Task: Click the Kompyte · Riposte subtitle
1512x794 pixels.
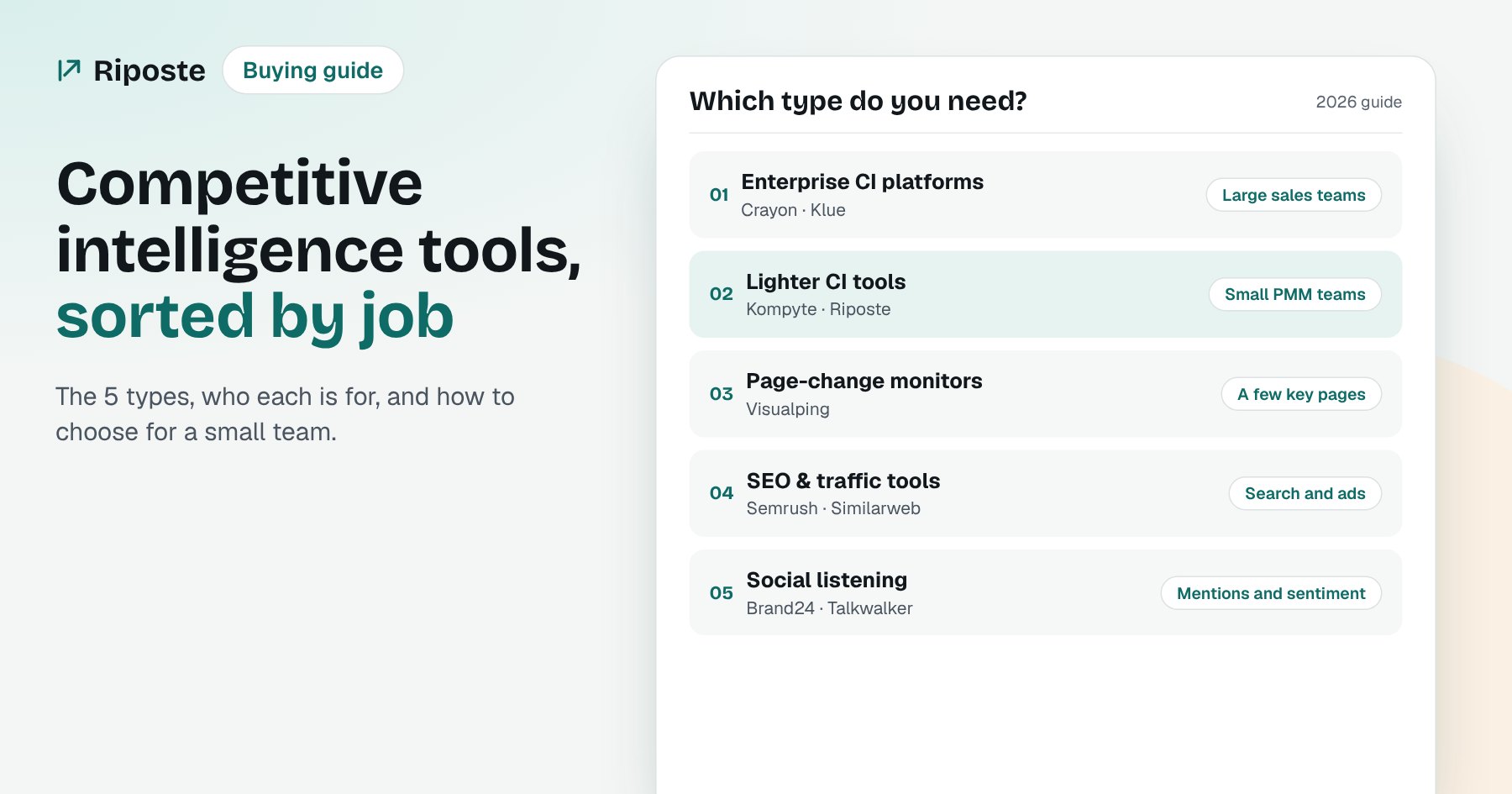Action: 818,309
